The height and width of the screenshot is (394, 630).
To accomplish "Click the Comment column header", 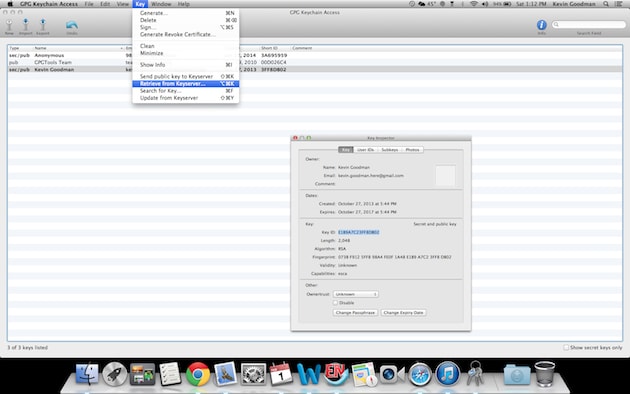I will pyautogui.click(x=456, y=48).
